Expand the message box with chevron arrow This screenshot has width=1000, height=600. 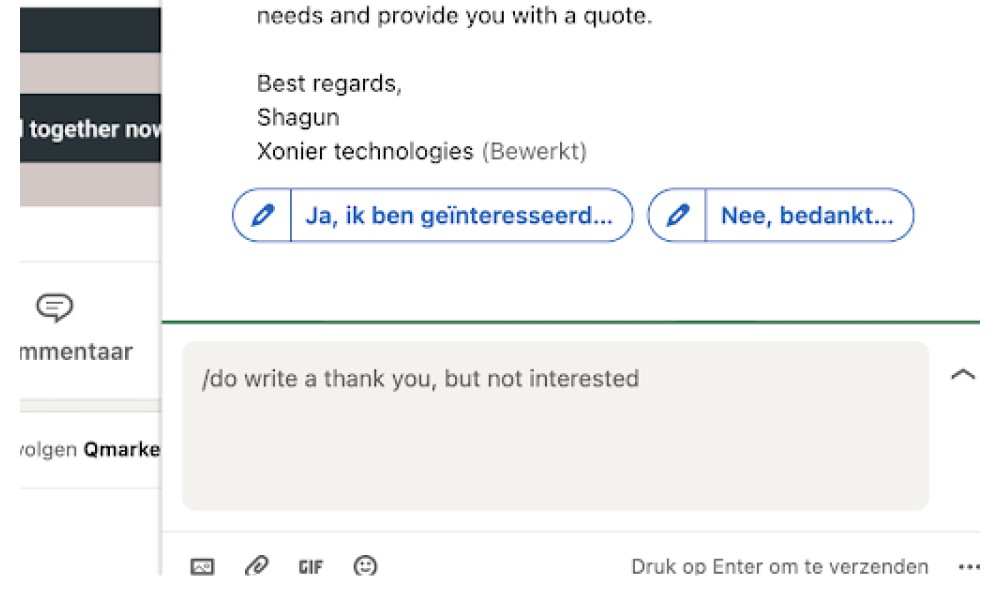963,374
